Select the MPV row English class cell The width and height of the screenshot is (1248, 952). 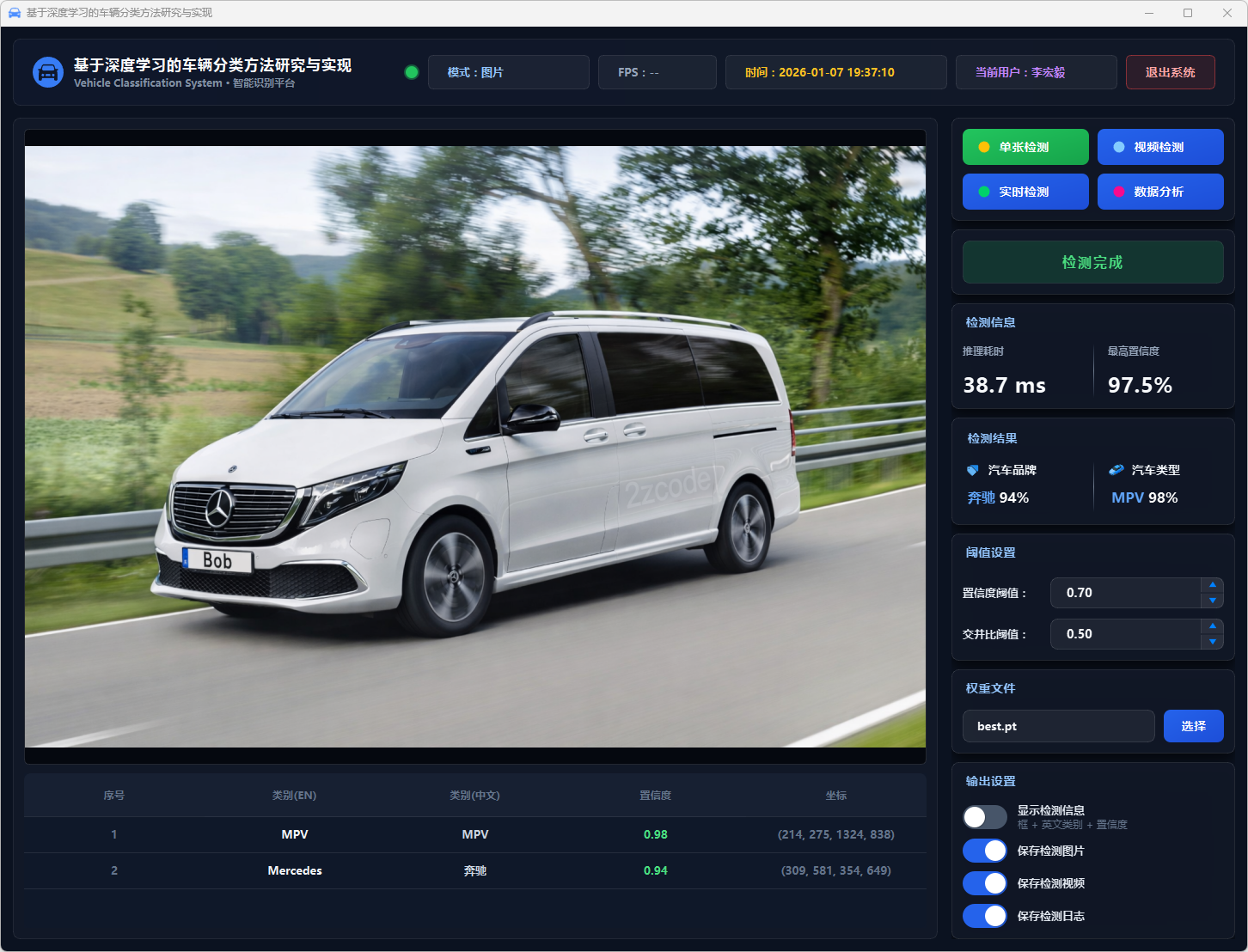(295, 834)
